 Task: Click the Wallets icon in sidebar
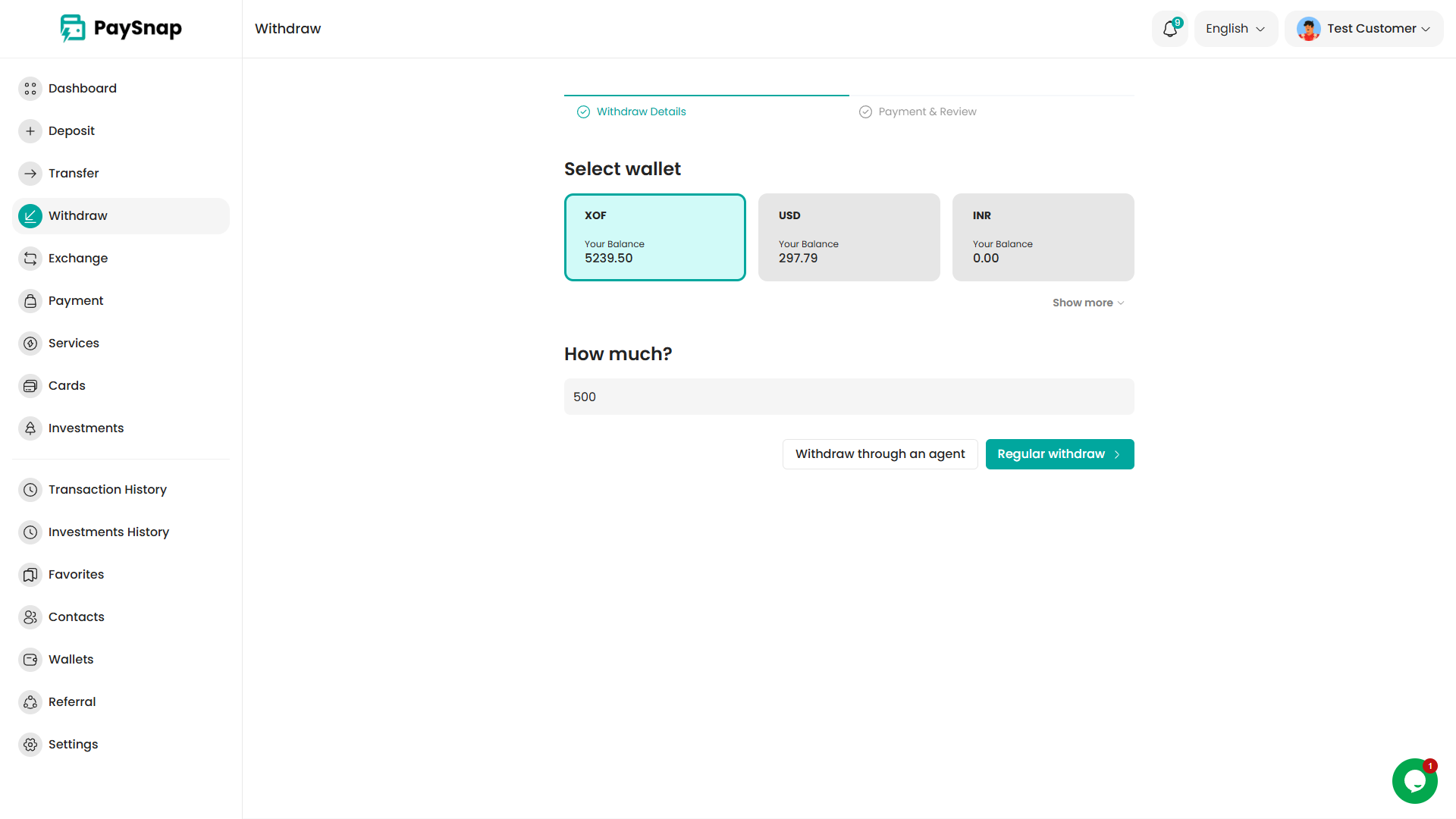(x=30, y=660)
